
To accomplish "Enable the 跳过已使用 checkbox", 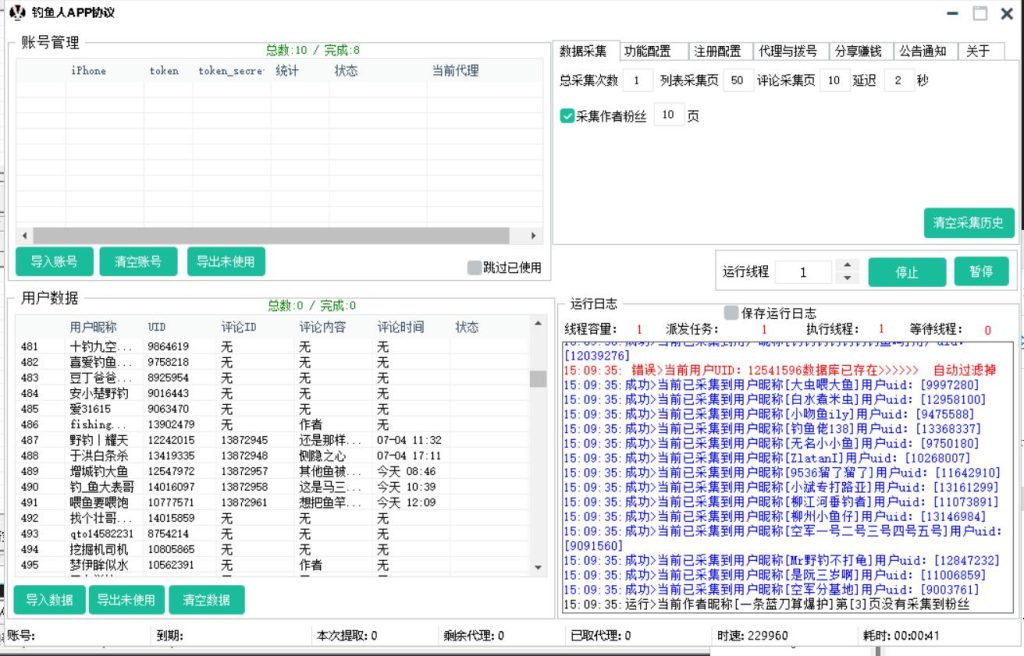I will [475, 267].
